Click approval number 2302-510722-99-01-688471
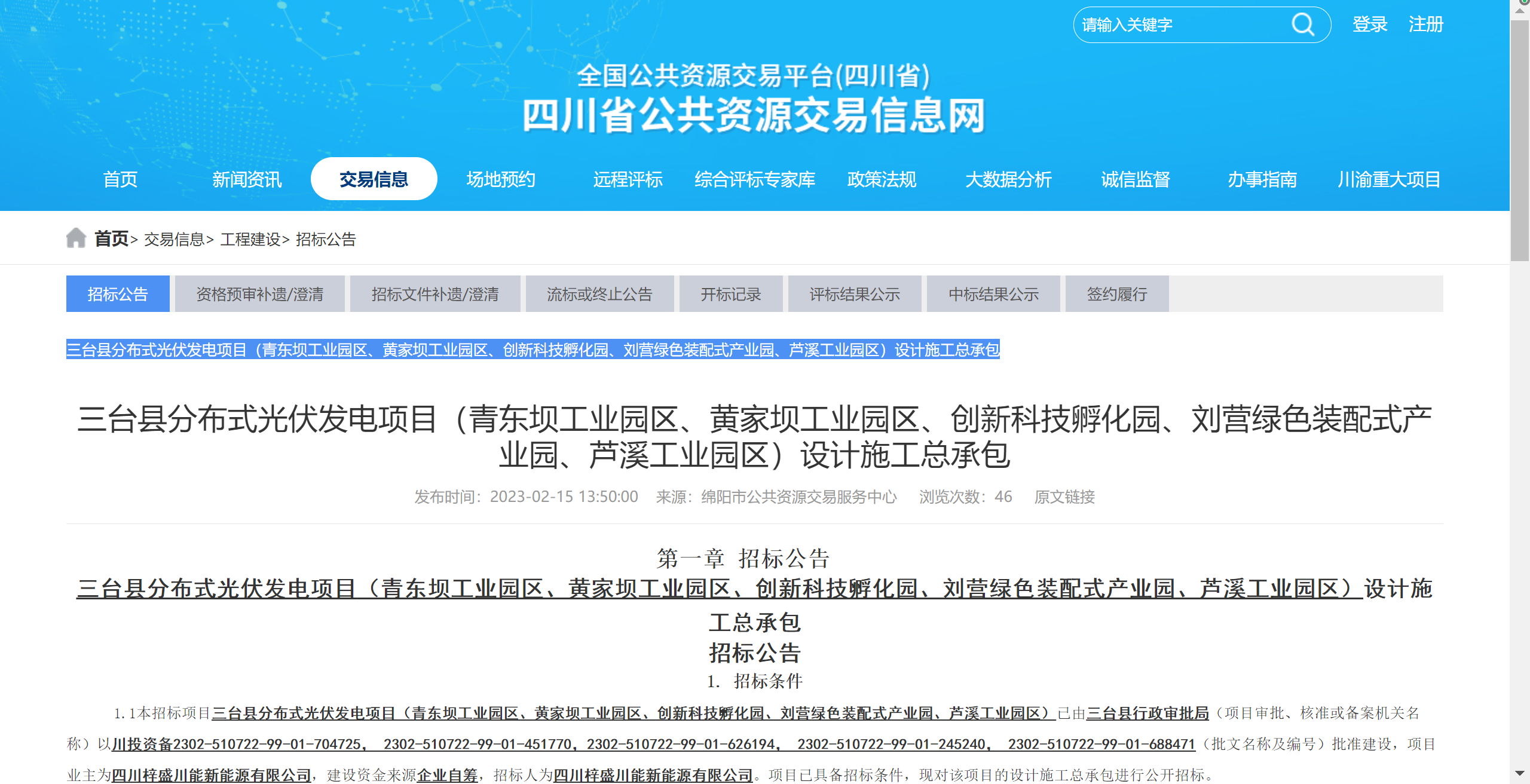 click(x=1101, y=745)
